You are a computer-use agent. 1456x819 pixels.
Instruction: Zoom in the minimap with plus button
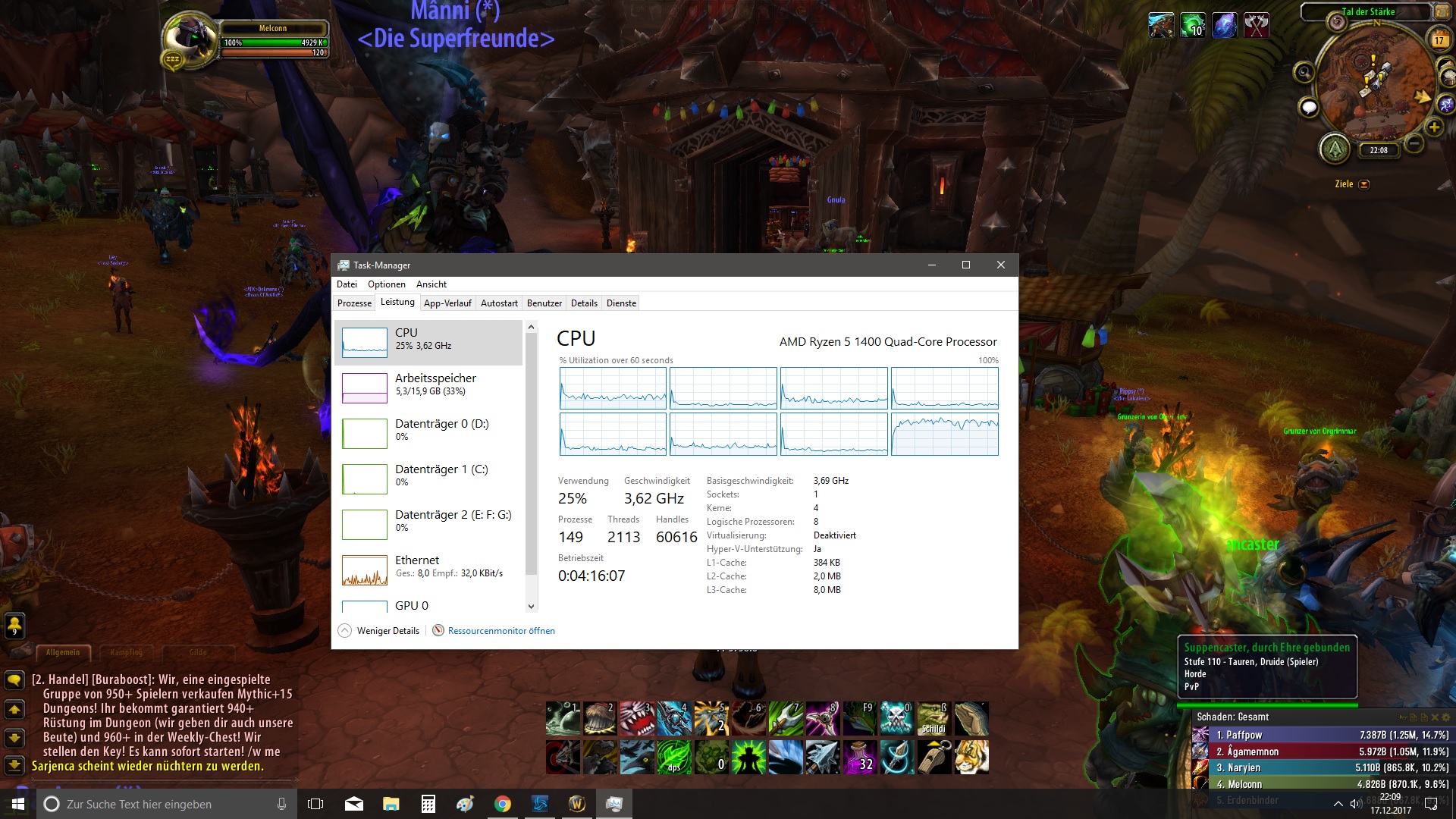tap(1433, 127)
